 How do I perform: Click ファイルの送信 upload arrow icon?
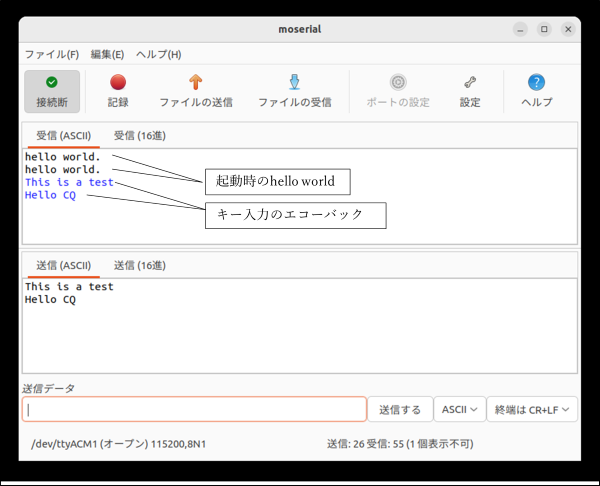coord(196,82)
